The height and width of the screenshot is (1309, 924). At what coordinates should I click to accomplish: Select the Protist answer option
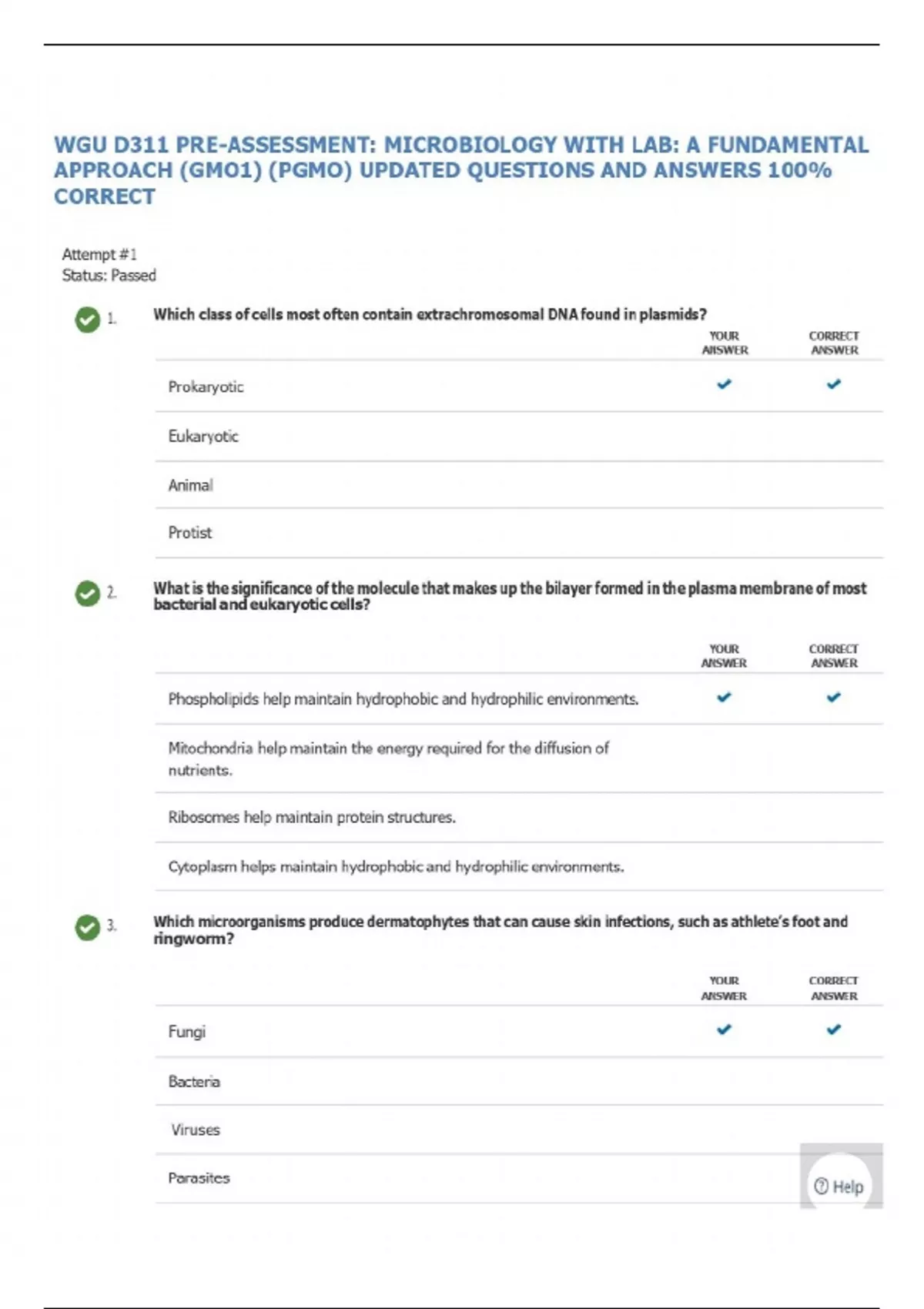tap(189, 533)
